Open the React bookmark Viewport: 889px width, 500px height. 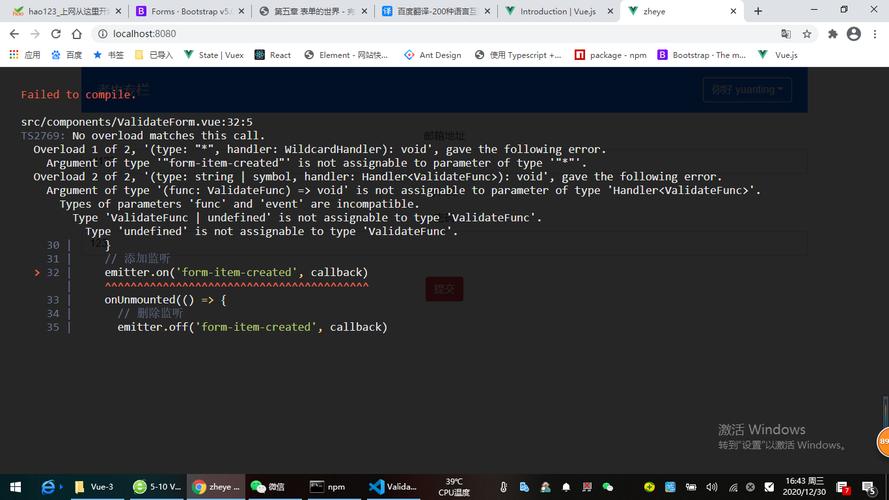273,55
